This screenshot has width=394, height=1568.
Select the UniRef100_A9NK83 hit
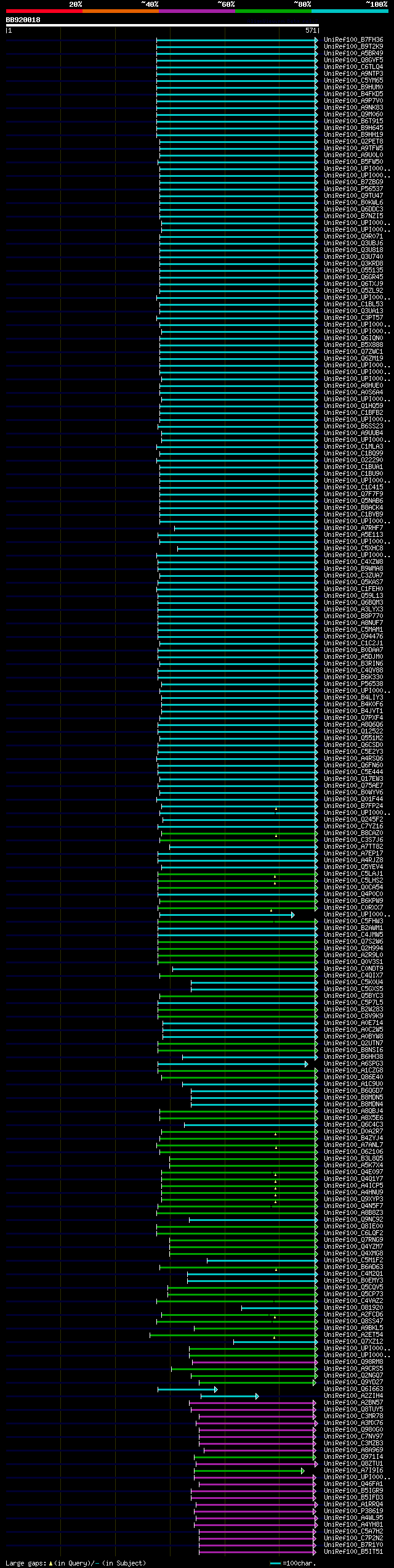tap(353, 107)
